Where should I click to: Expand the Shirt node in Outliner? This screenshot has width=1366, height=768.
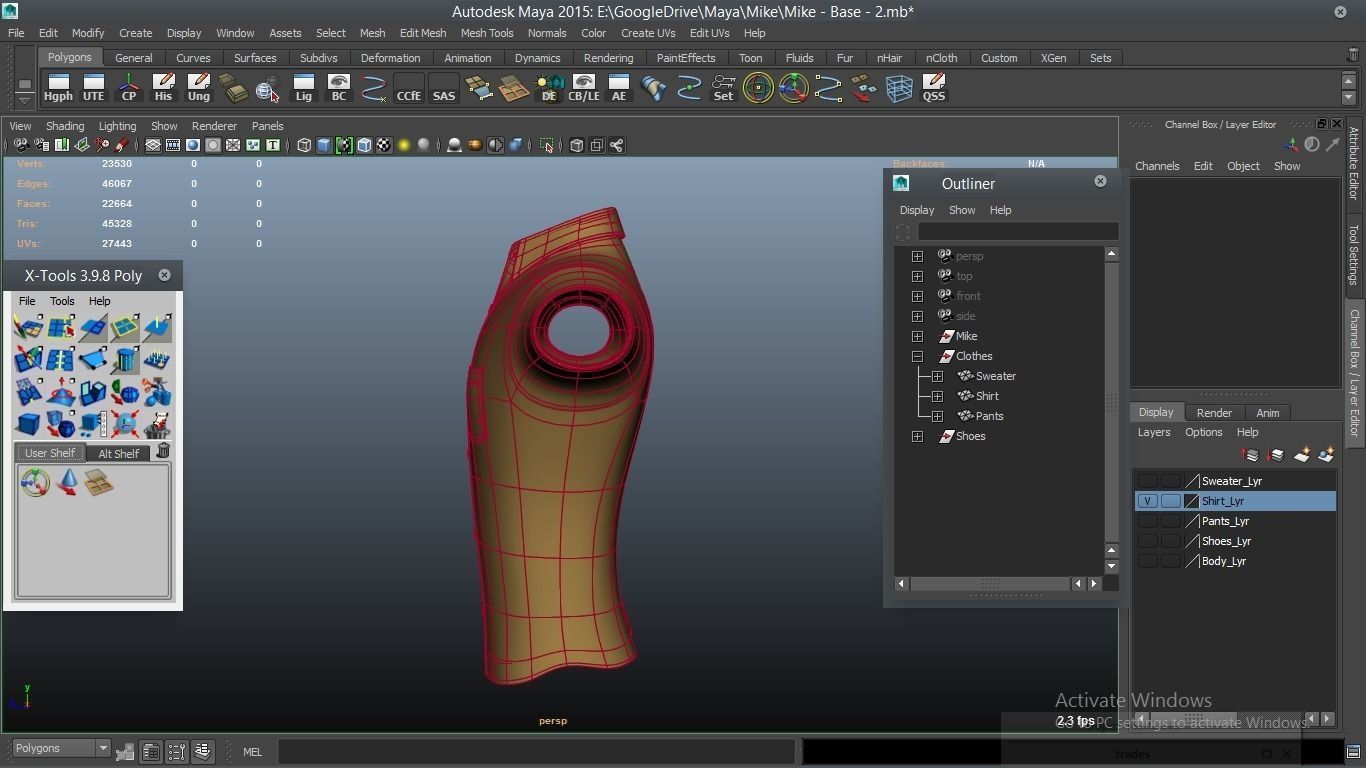tap(937, 396)
